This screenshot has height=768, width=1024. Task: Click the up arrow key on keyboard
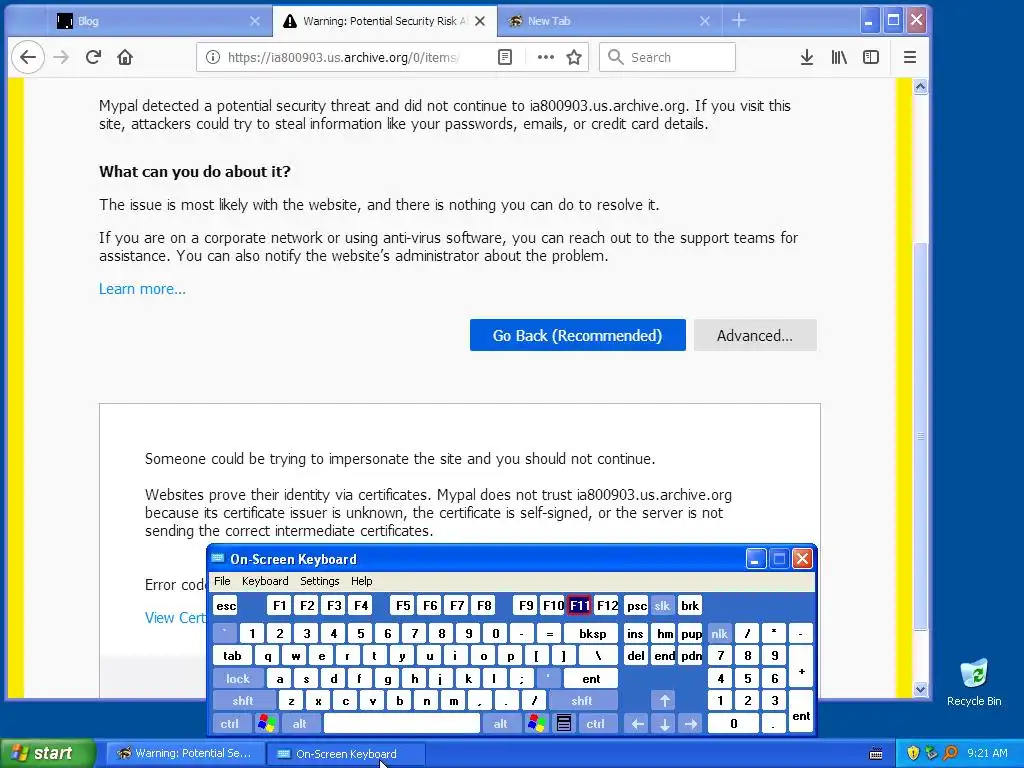coord(664,701)
